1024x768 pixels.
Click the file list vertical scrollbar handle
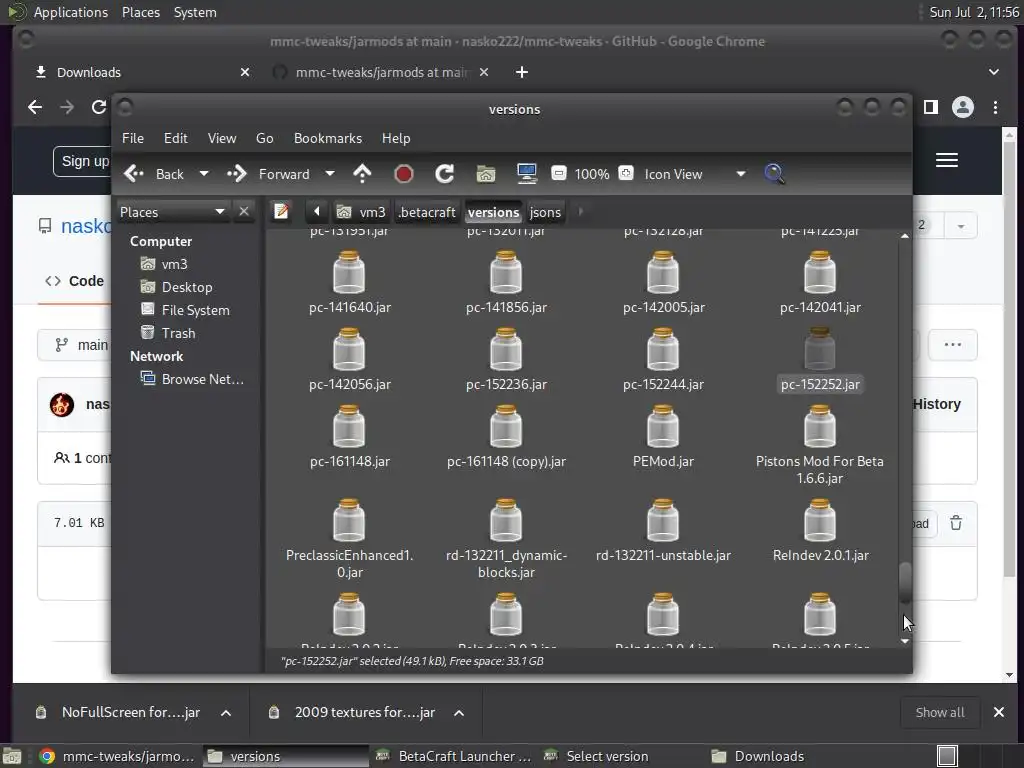pos(905,583)
